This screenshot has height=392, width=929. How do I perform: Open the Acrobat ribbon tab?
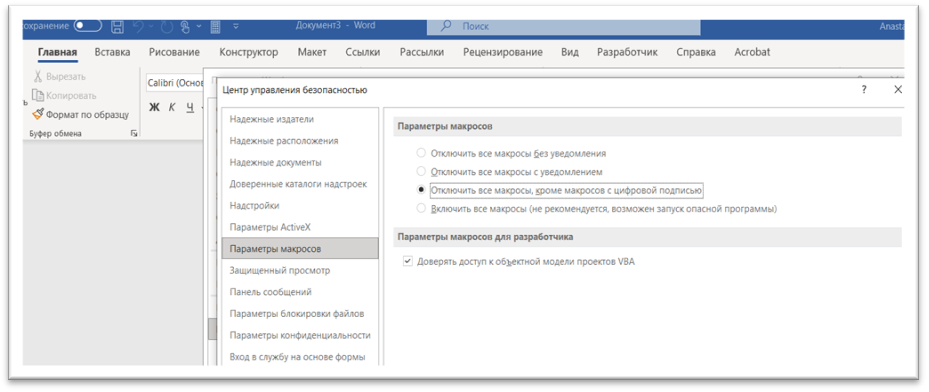pyautogui.click(x=752, y=52)
